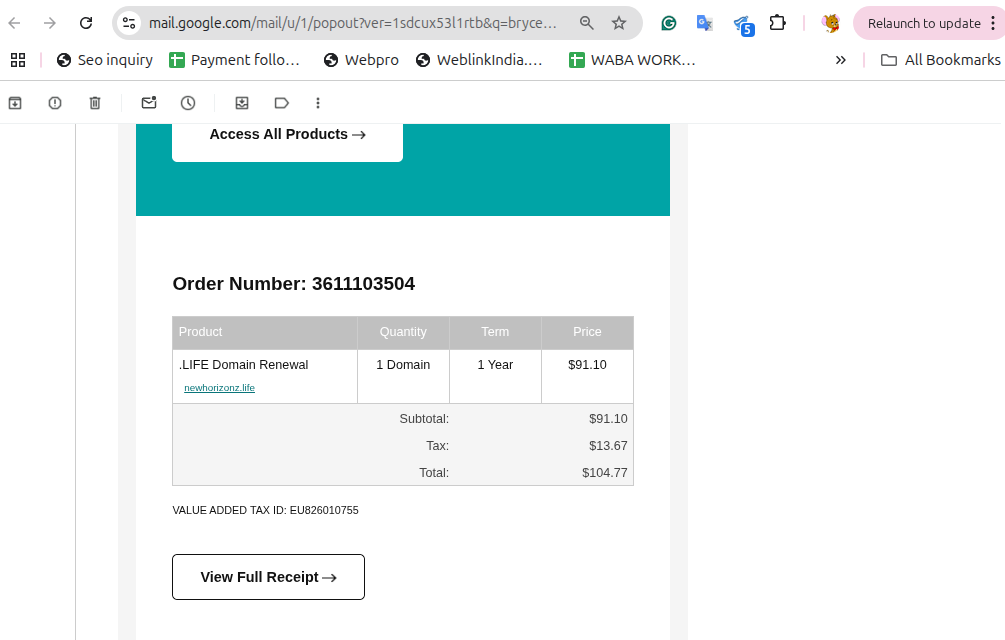Screen dimensions: 1005x640
Task: Open the Labels icon
Action: 281,102
